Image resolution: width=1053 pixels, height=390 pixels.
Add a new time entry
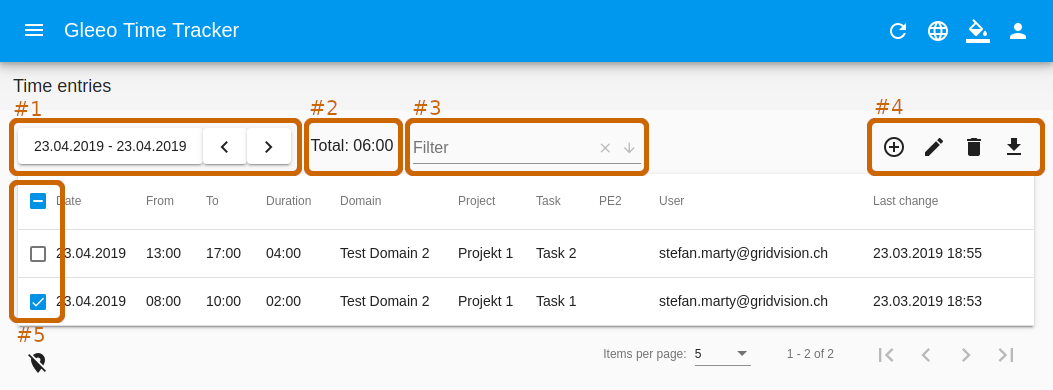pyautogui.click(x=894, y=147)
